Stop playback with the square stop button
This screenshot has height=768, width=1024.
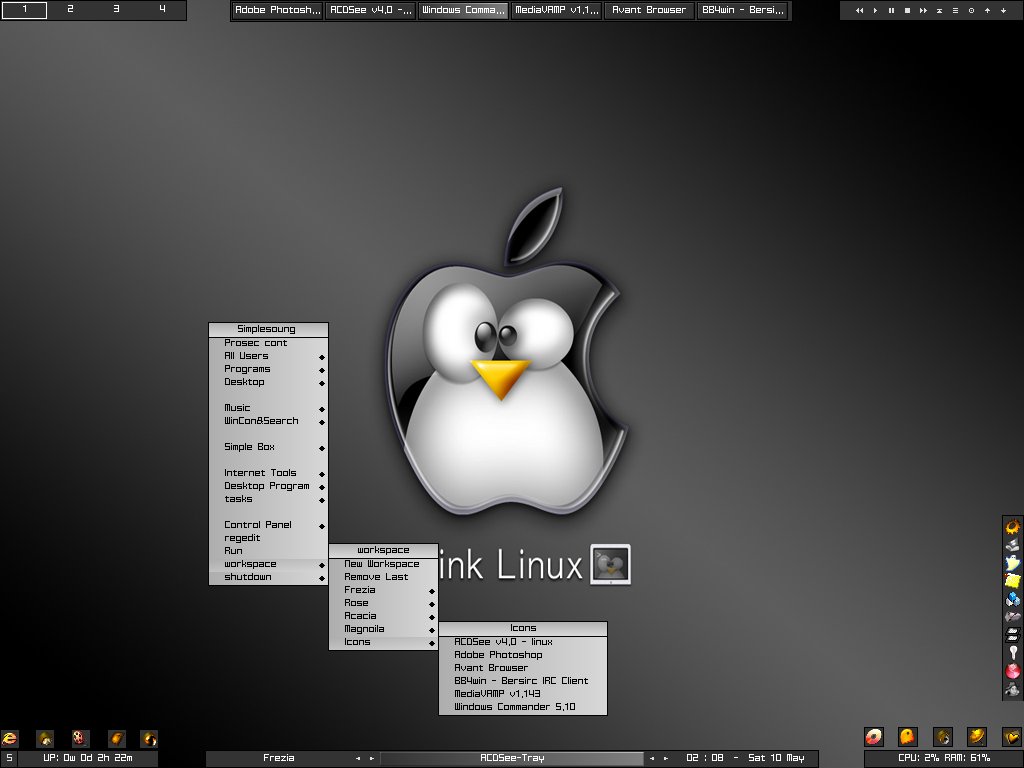pyautogui.click(x=907, y=10)
